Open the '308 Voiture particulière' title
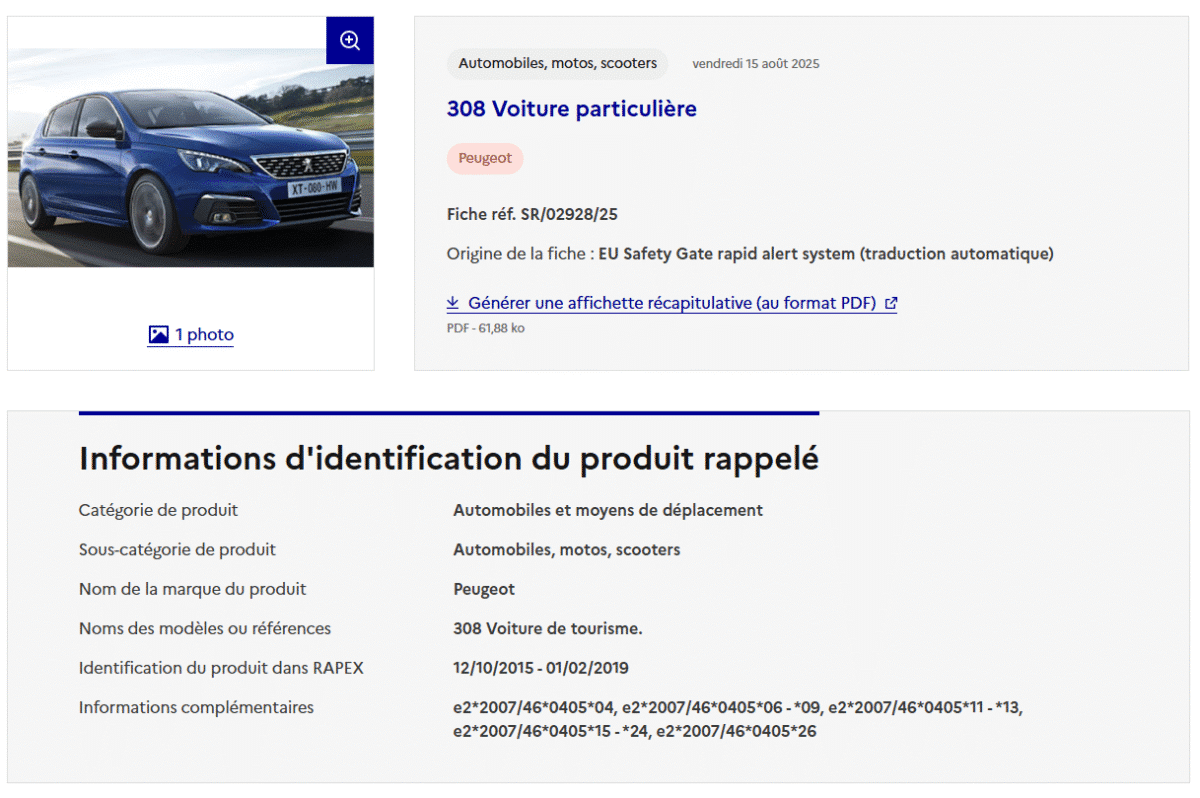 coord(572,109)
